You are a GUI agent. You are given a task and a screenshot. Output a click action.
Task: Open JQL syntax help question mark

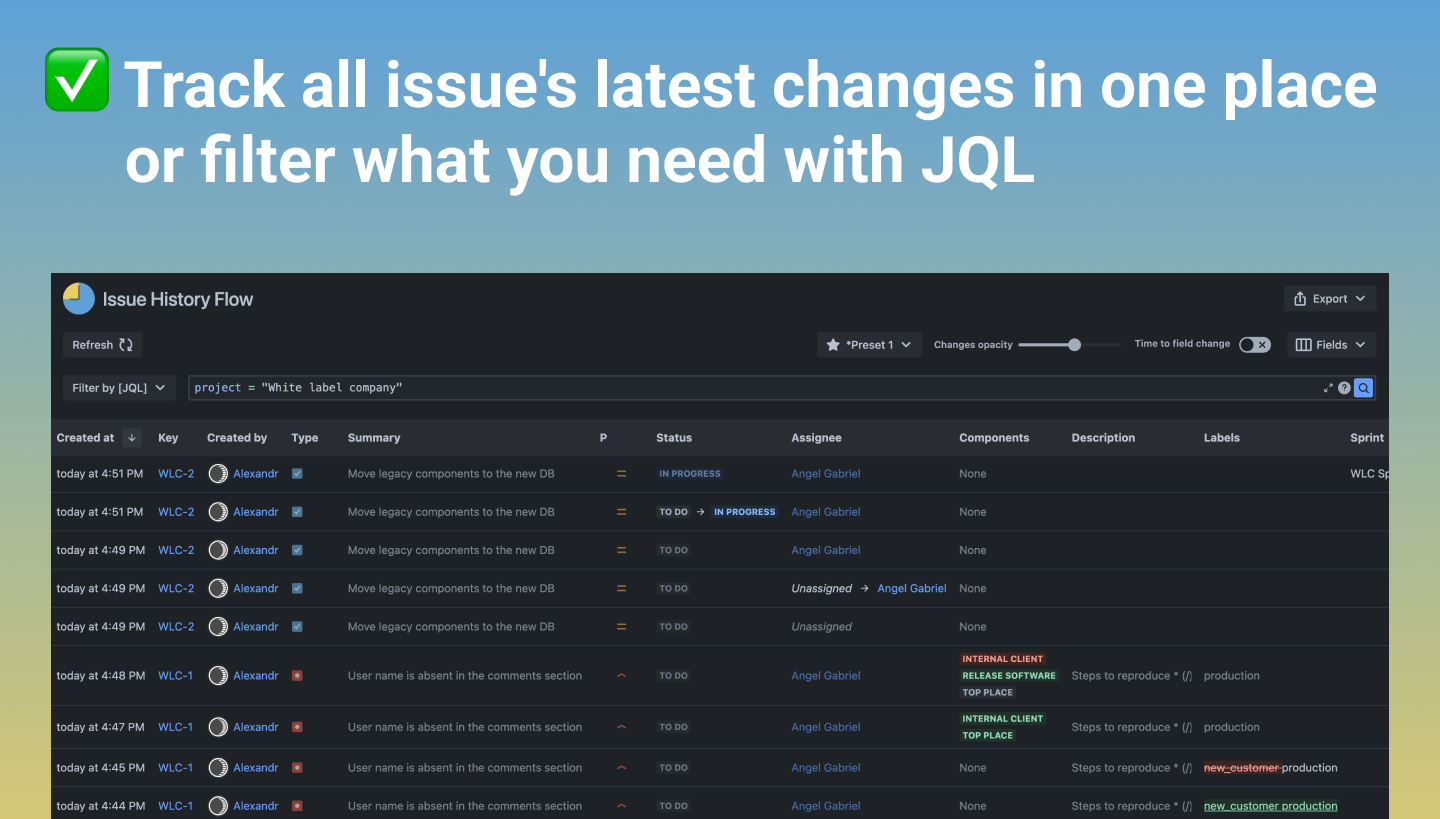(x=1344, y=388)
